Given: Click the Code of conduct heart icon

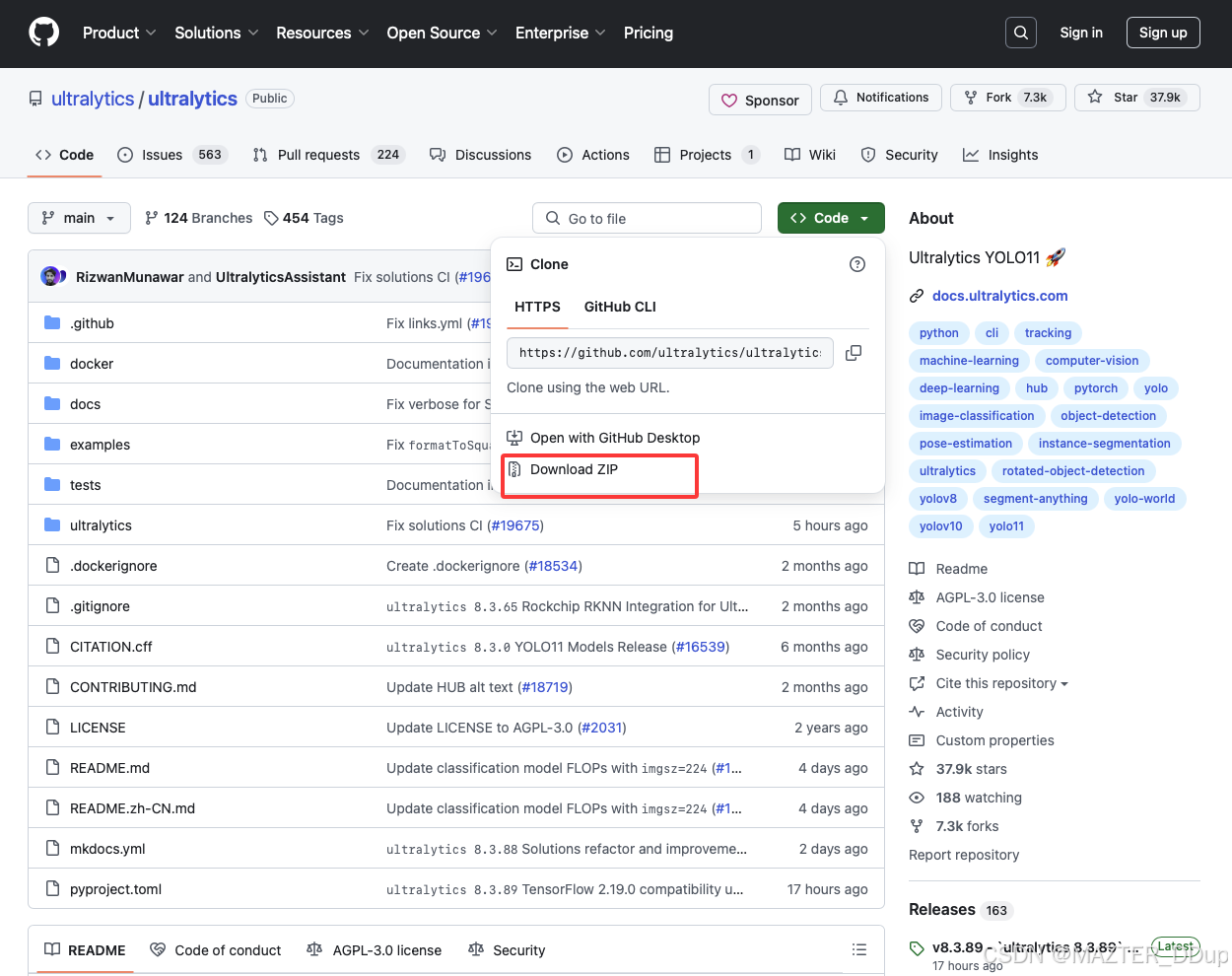Looking at the screenshot, I should [917, 626].
